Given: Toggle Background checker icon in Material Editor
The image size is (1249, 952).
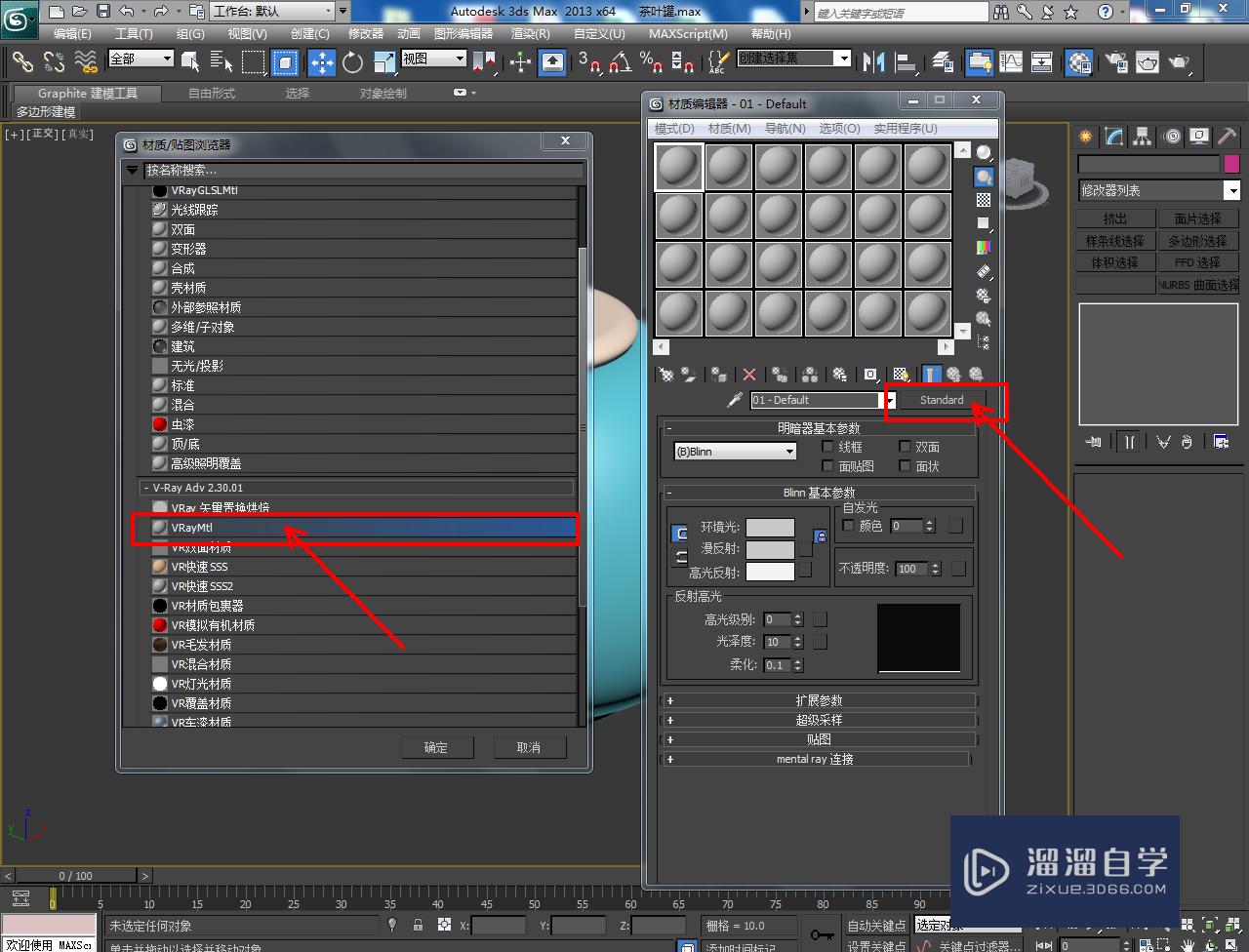Looking at the screenshot, I should (x=984, y=200).
